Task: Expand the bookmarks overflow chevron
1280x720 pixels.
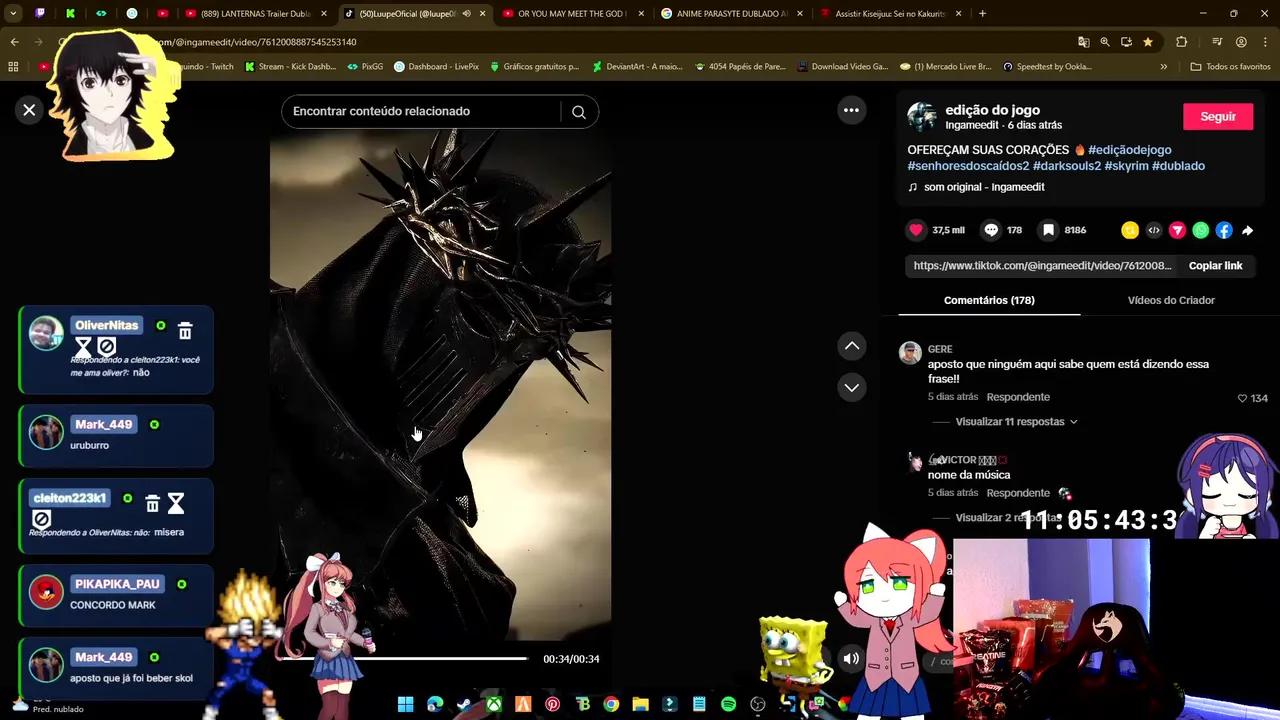Action: pos(1163,67)
